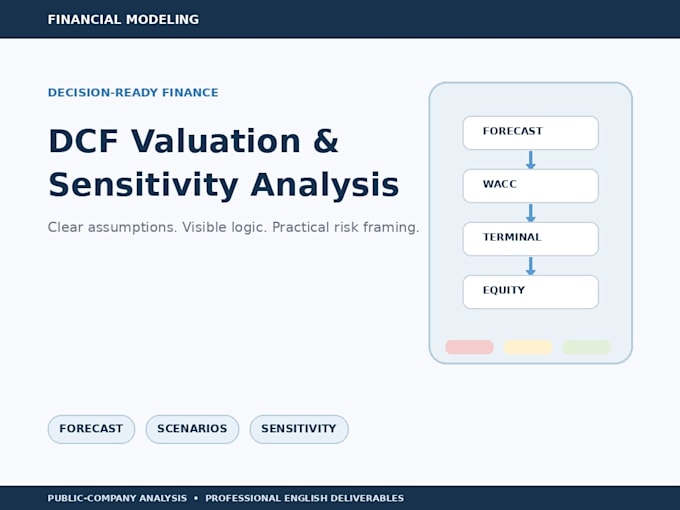Click the DCF Valuation & Sensitivity Analysis heading
This screenshot has width=680, height=510.
click(223, 163)
